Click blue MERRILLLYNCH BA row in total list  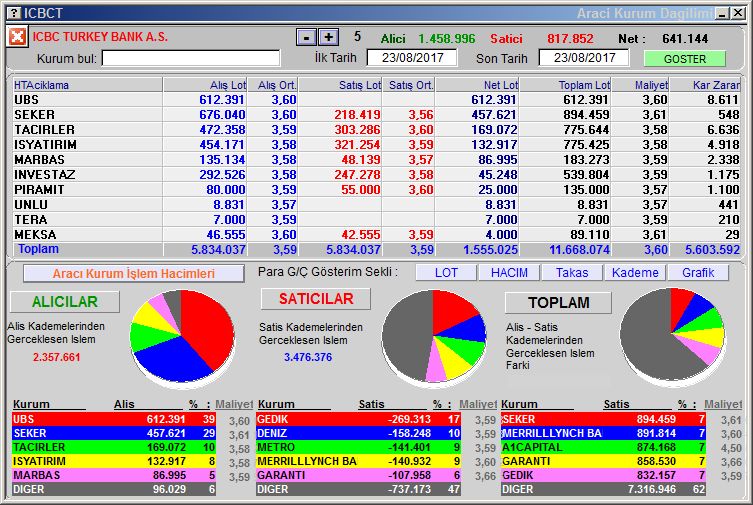tap(603, 433)
